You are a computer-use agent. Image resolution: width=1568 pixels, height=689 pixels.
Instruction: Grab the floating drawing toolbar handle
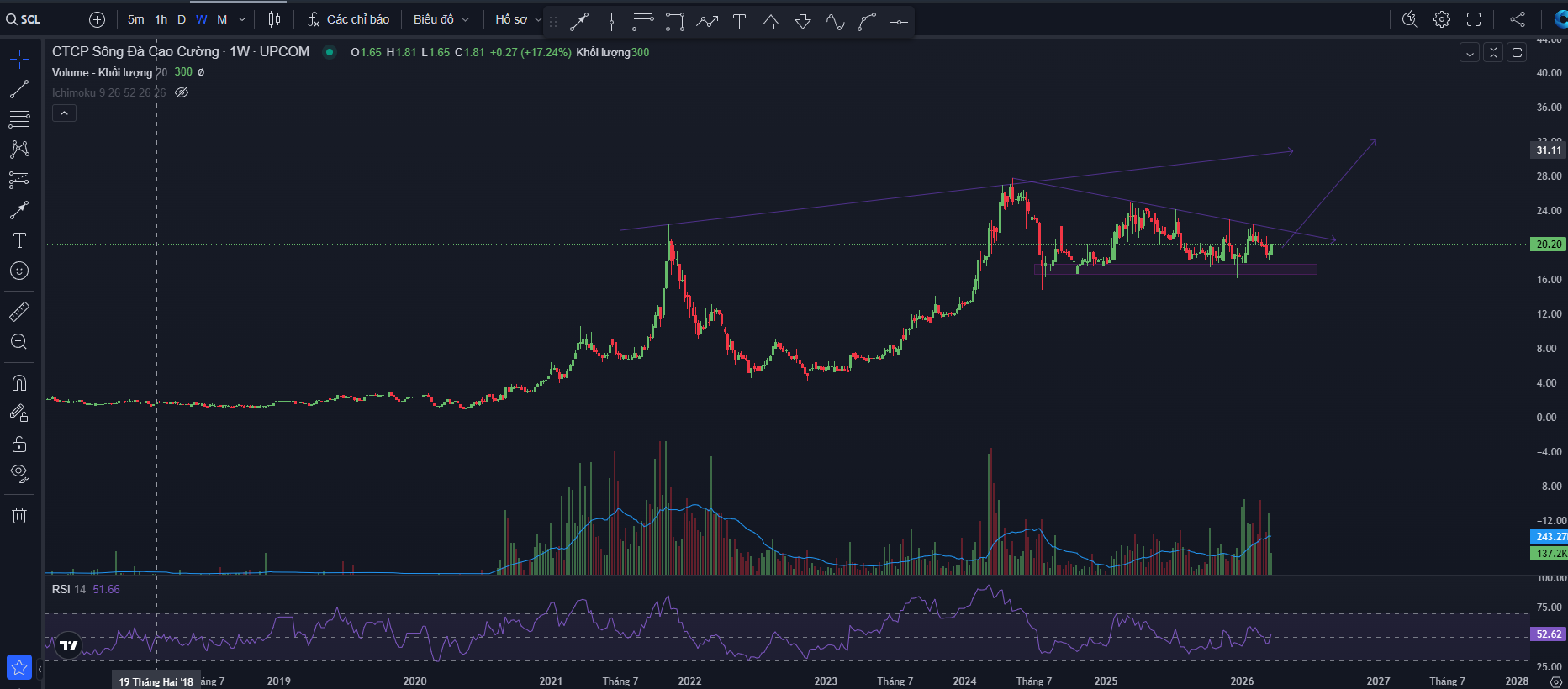tap(553, 23)
